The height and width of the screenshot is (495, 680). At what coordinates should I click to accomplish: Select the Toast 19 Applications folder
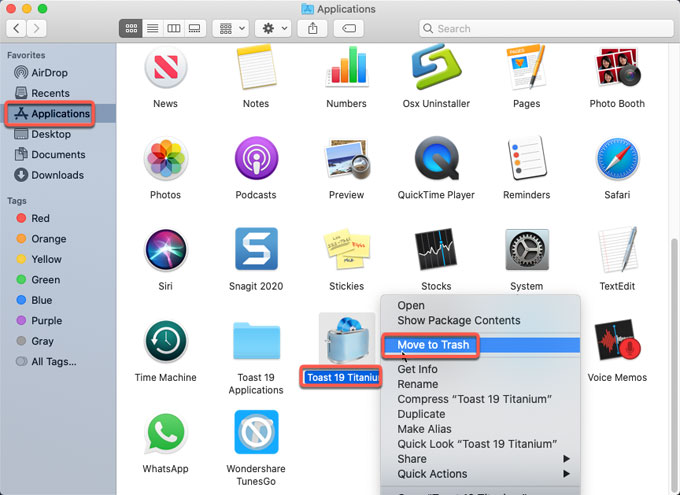click(256, 341)
